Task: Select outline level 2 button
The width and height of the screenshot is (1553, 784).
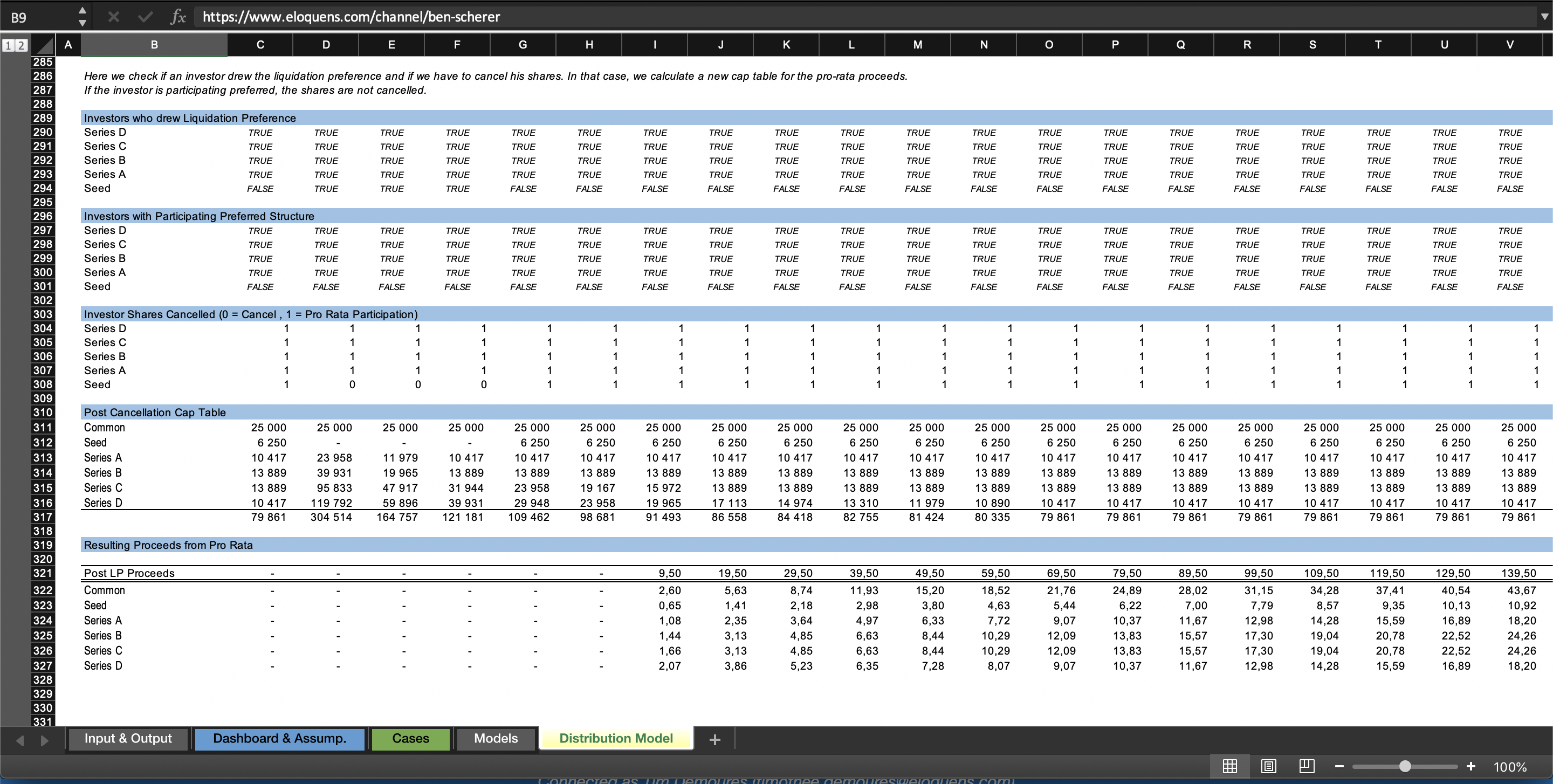Action: point(21,45)
